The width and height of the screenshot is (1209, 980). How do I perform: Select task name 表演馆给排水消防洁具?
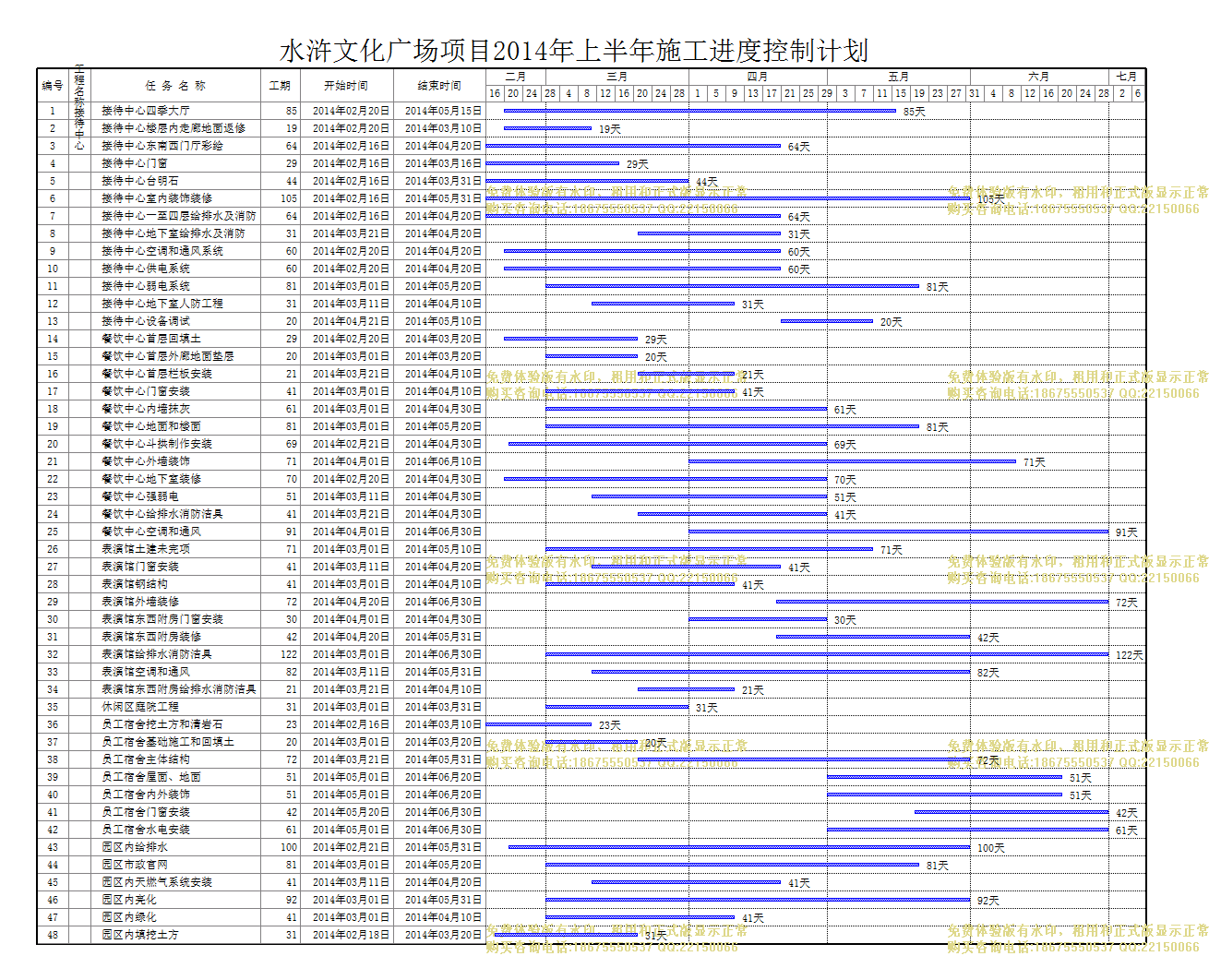pos(157,654)
